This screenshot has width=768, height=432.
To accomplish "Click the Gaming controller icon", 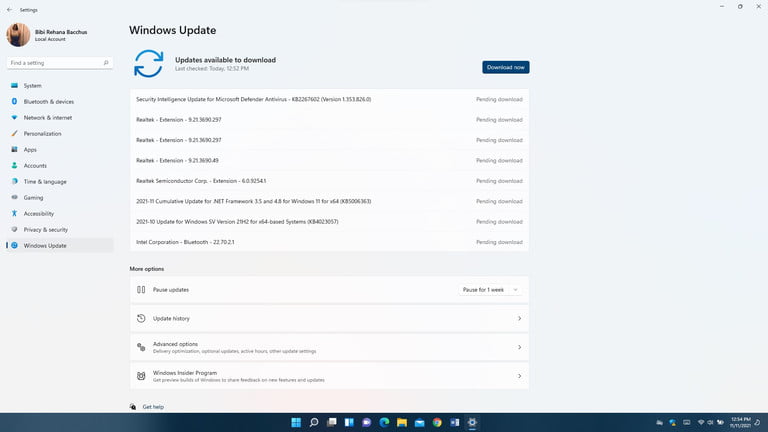I will tap(14, 197).
